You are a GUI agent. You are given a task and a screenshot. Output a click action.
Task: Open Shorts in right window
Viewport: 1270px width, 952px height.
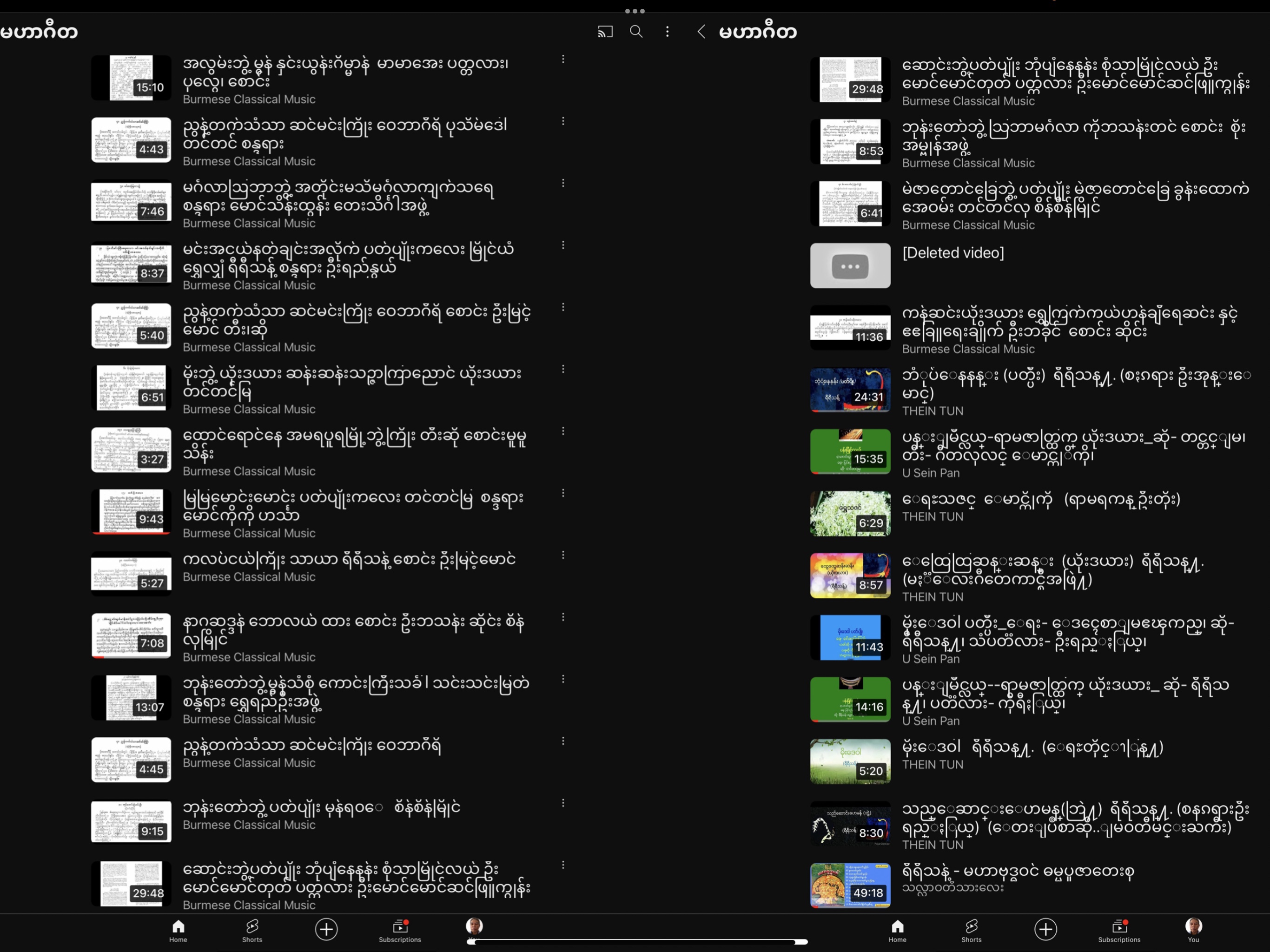click(971, 930)
